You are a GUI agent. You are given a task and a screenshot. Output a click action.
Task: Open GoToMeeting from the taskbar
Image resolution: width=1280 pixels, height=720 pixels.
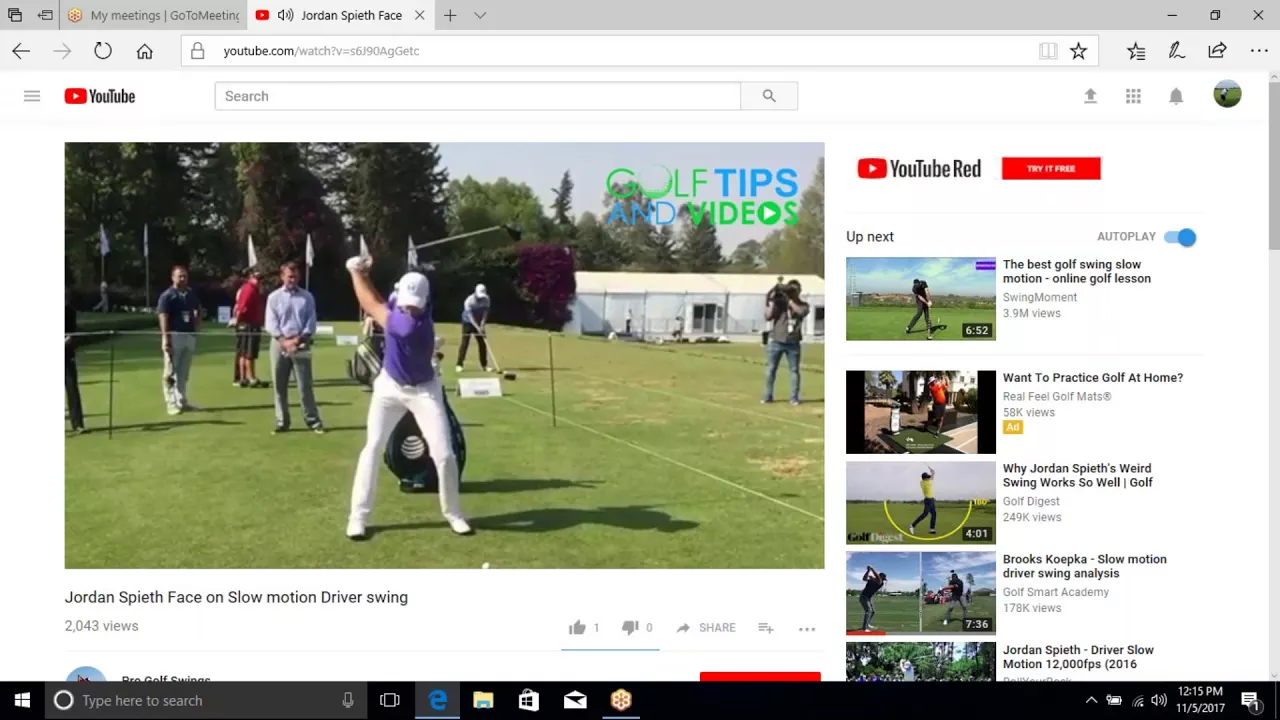pyautogui.click(x=621, y=700)
